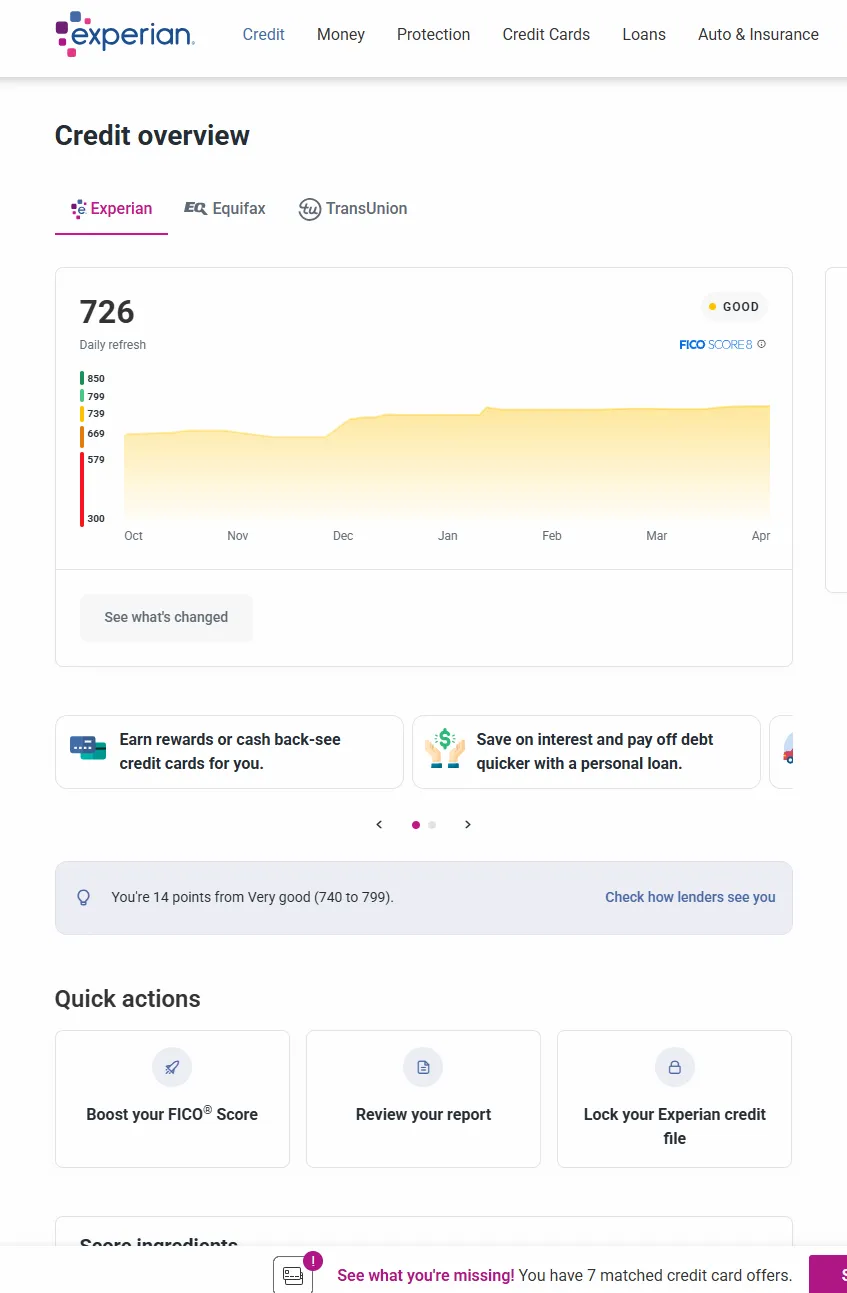Viewport: 847px width, 1293px height.
Task: Click the See what's changed button
Action: pyautogui.click(x=166, y=617)
